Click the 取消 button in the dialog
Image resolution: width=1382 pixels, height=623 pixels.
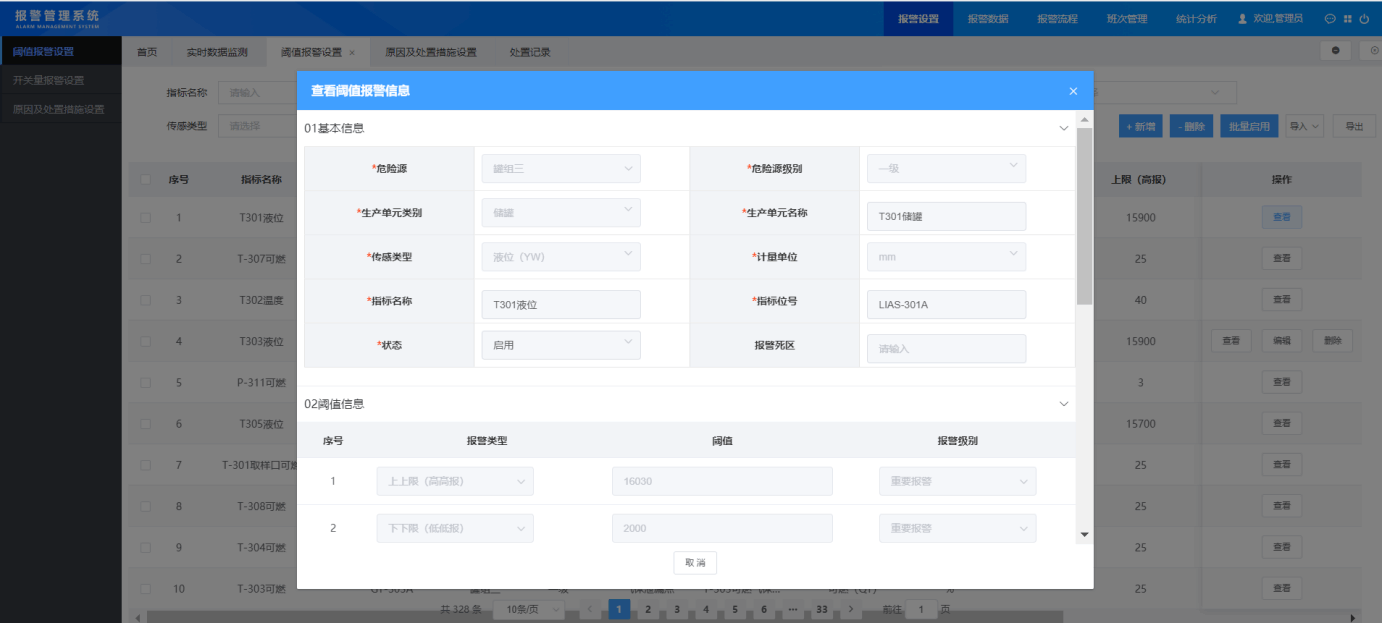pos(694,562)
